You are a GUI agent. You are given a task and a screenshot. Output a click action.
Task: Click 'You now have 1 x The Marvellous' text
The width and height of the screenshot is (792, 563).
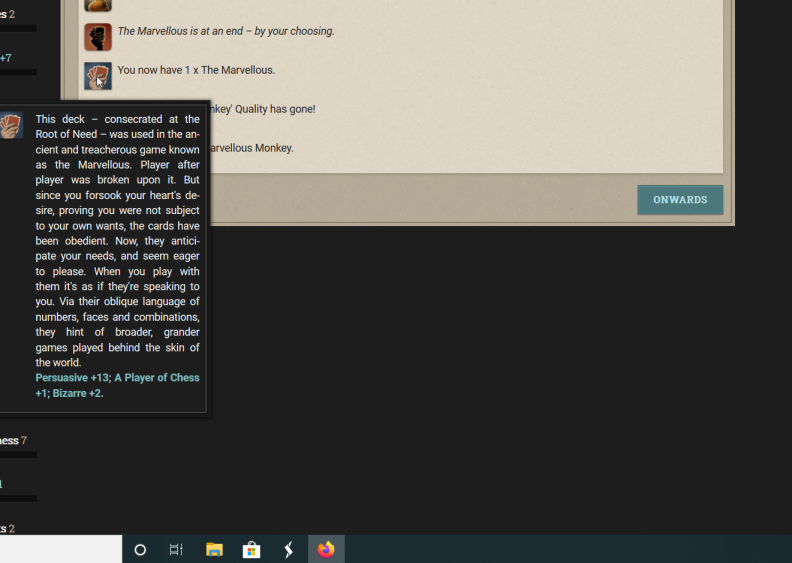(x=196, y=70)
